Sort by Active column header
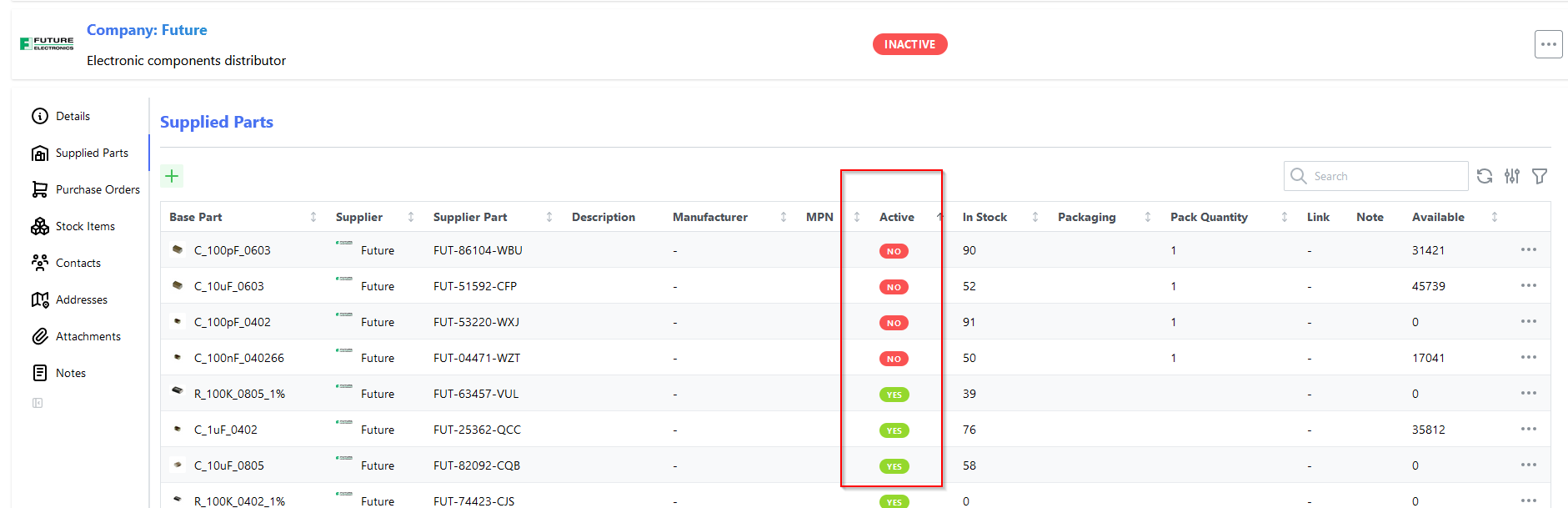 [x=897, y=217]
